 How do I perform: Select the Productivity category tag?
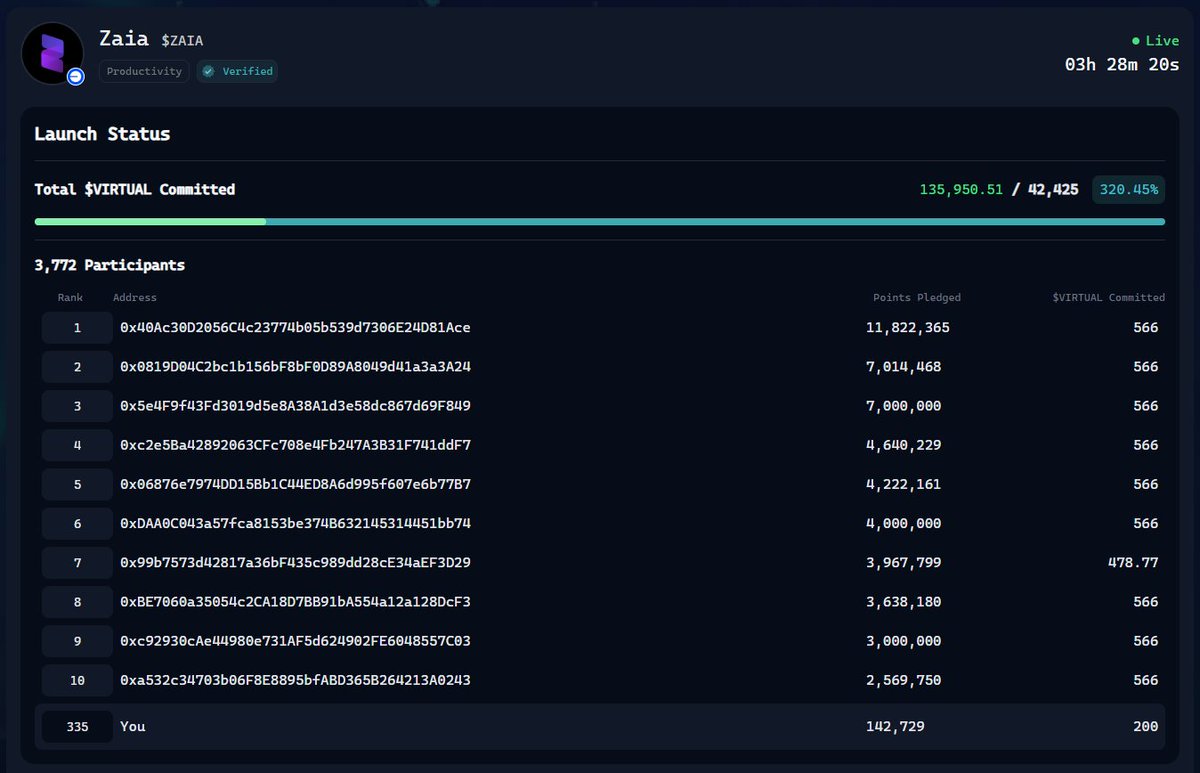tap(144, 72)
